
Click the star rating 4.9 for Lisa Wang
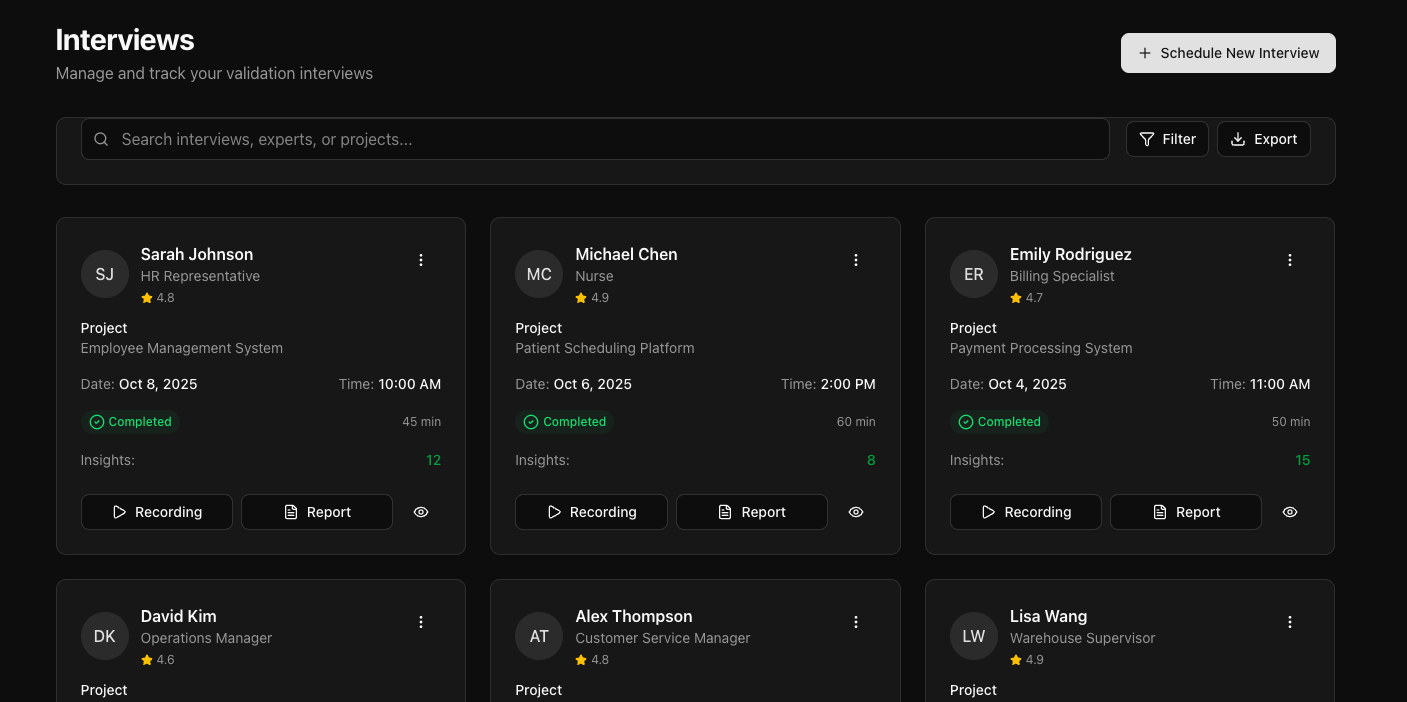[1027, 660]
